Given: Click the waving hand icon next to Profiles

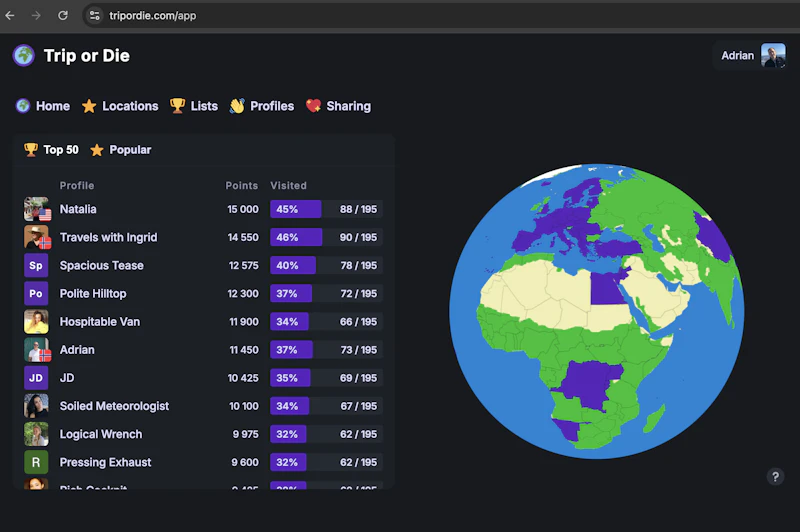Looking at the screenshot, I should tap(237, 106).
